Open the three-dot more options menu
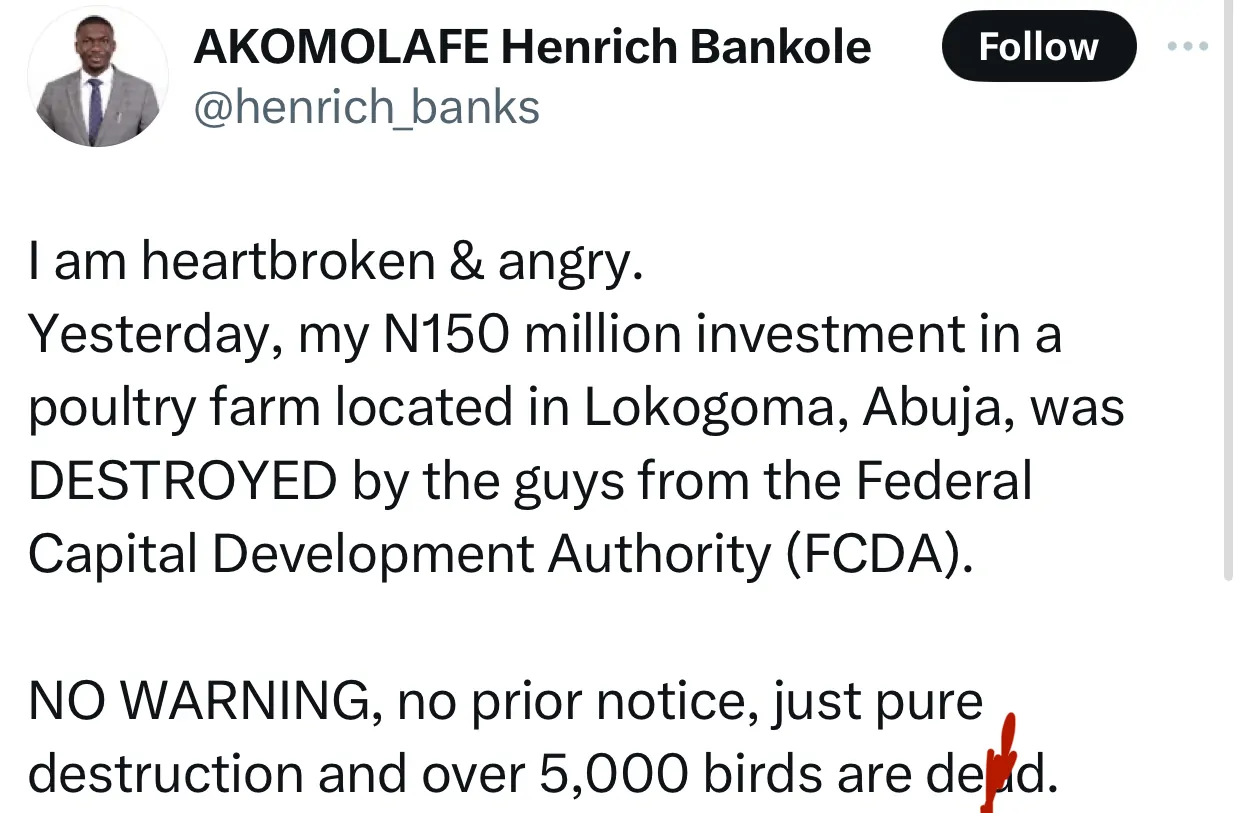 [1187, 46]
